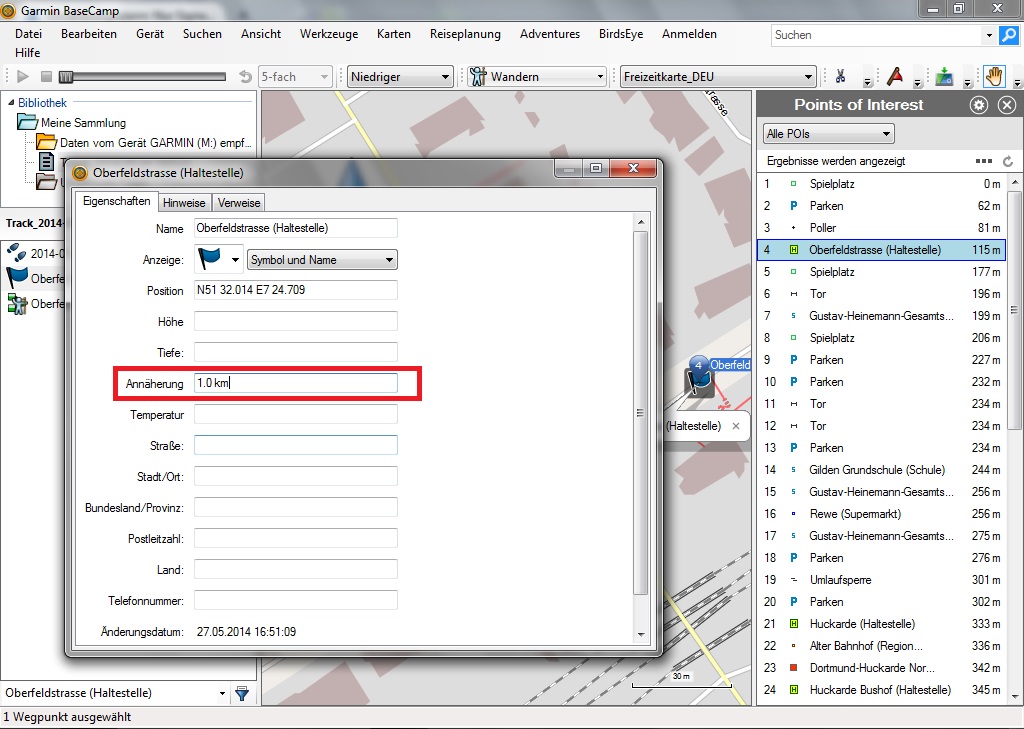Open the Oberfeldstrasse (Haltestelle) bottom dropdown
1024x729 pixels.
click(x=222, y=693)
